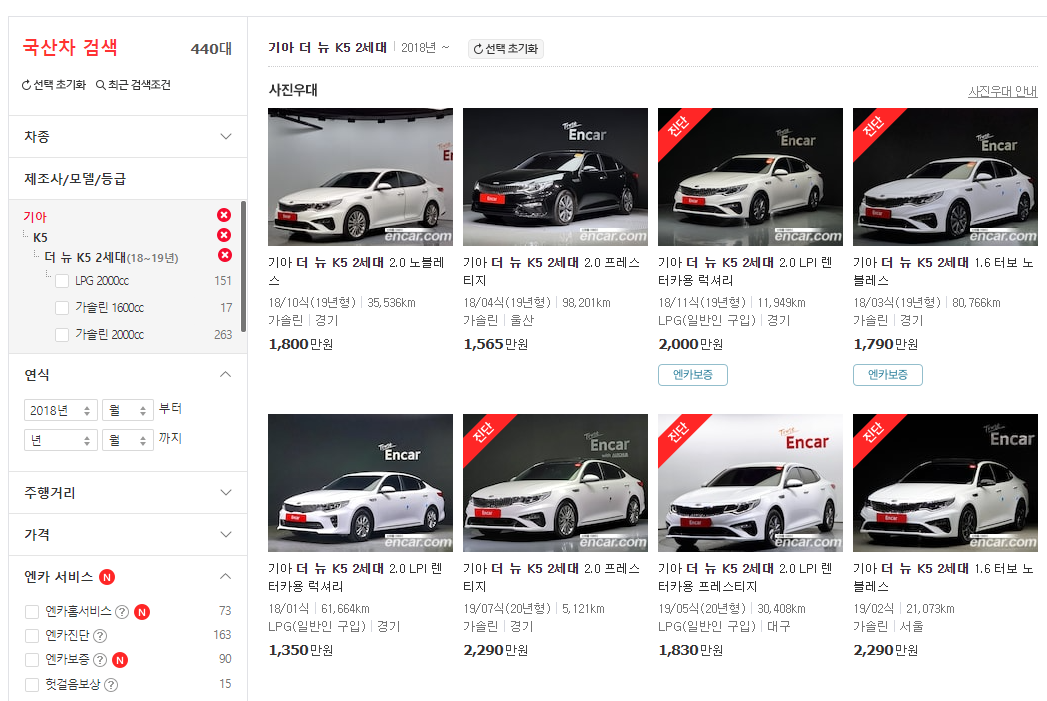Open the 1,350만원 렌터카용 럭셔리 photo
The image size is (1047, 701).
(x=361, y=483)
